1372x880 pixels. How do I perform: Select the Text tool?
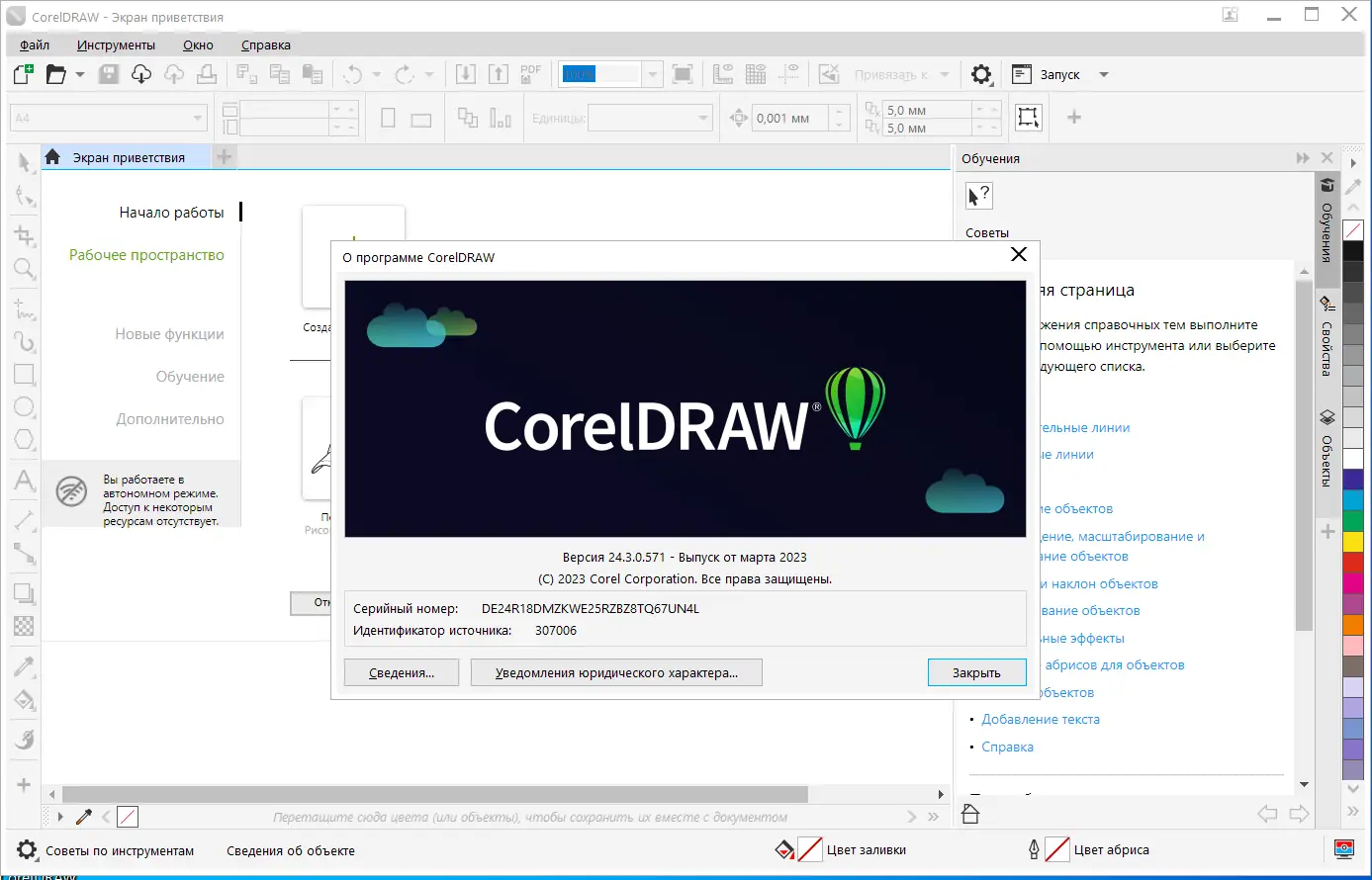tap(25, 481)
